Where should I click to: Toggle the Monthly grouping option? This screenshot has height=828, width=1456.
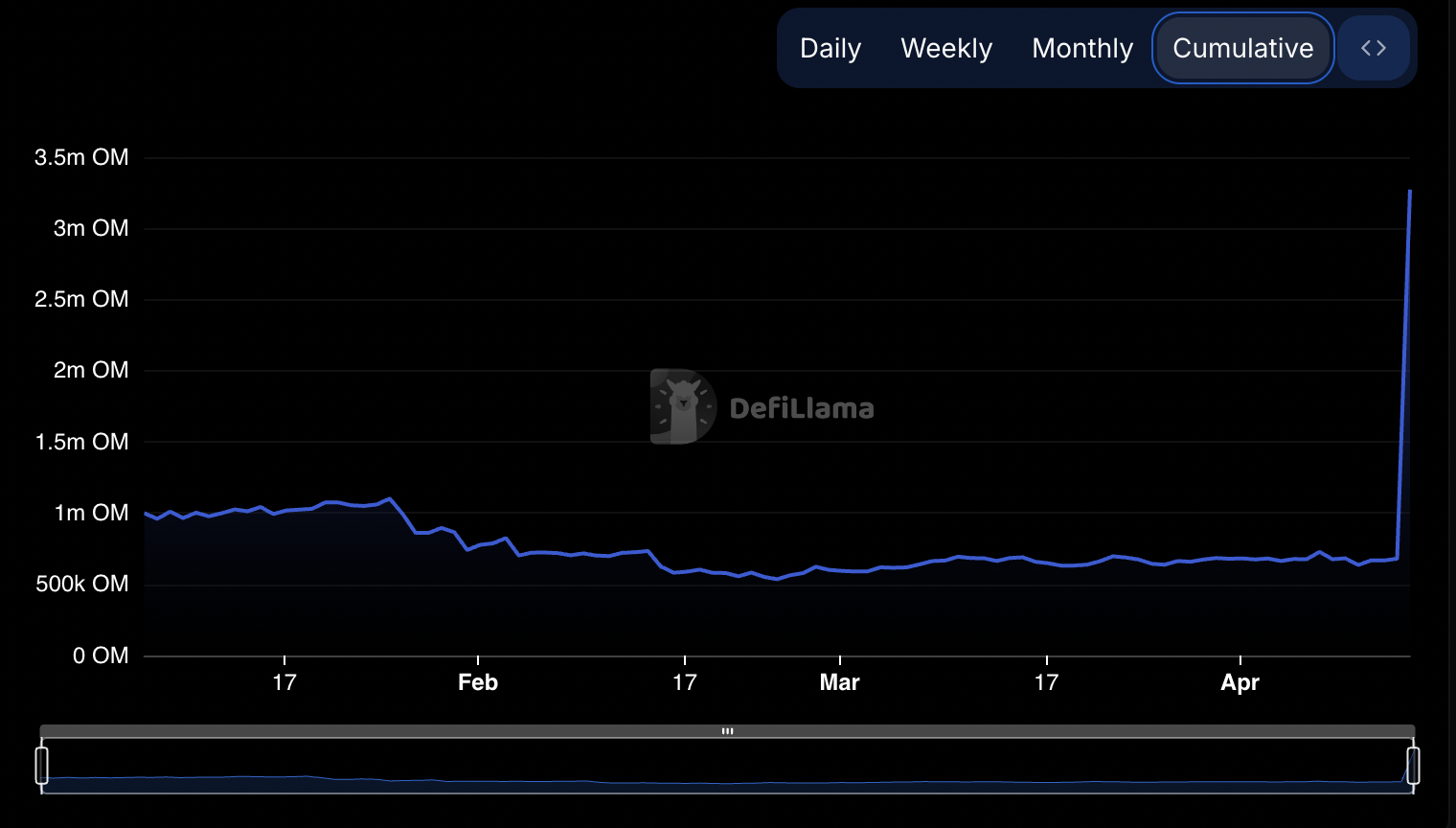click(1082, 48)
